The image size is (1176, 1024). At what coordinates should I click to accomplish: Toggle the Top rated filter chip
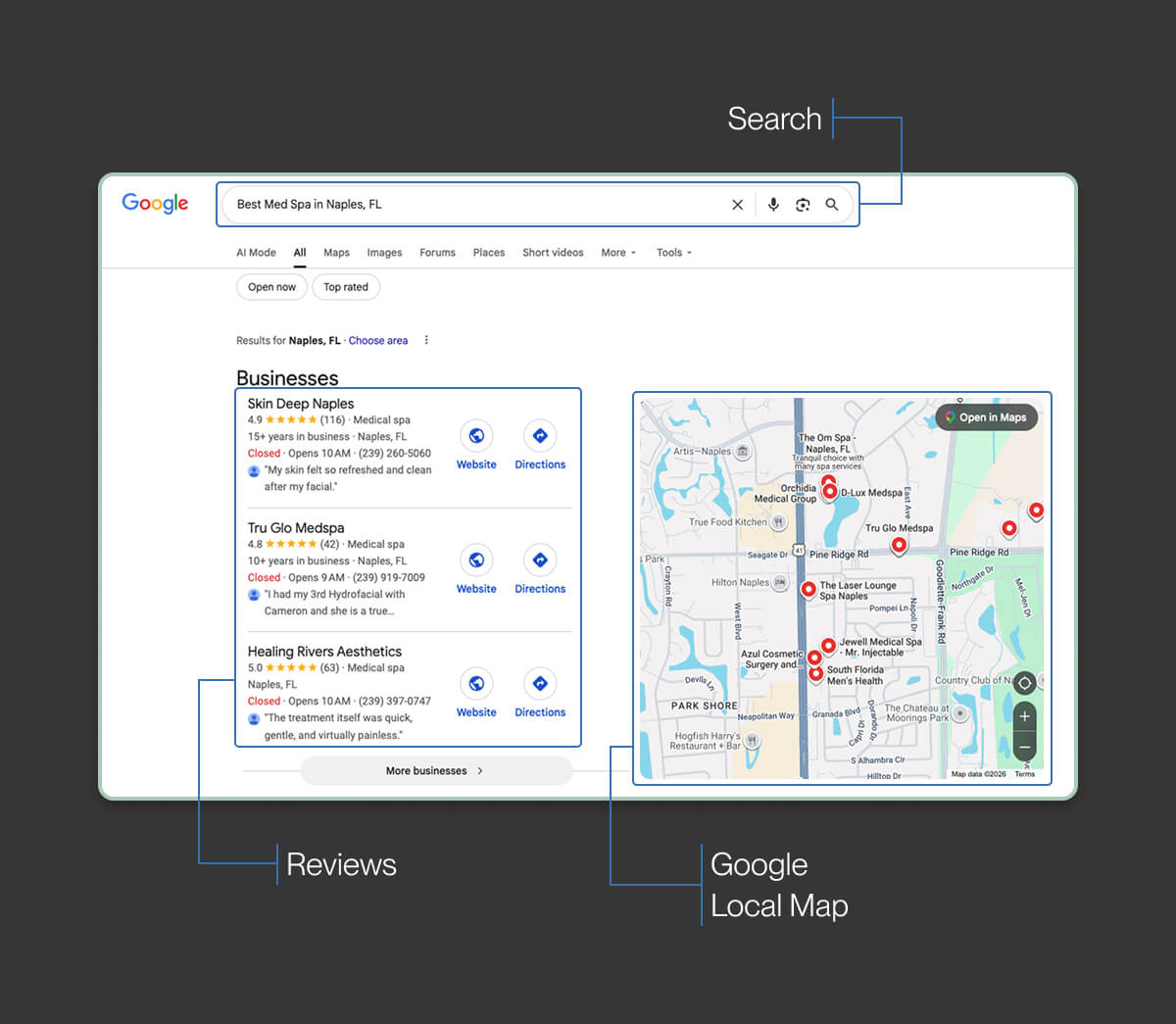click(x=346, y=287)
